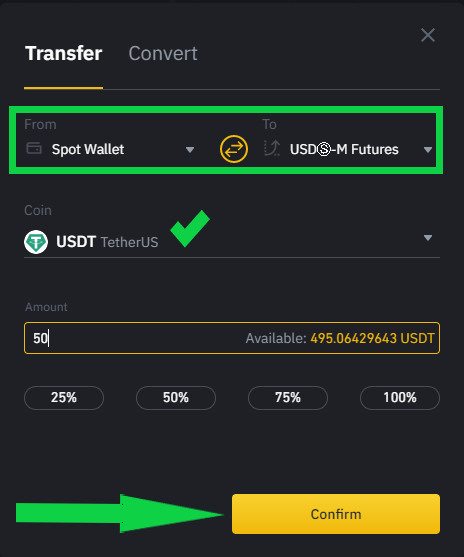
Task: Click the green checkmark next to TetherUS
Action: click(190, 228)
